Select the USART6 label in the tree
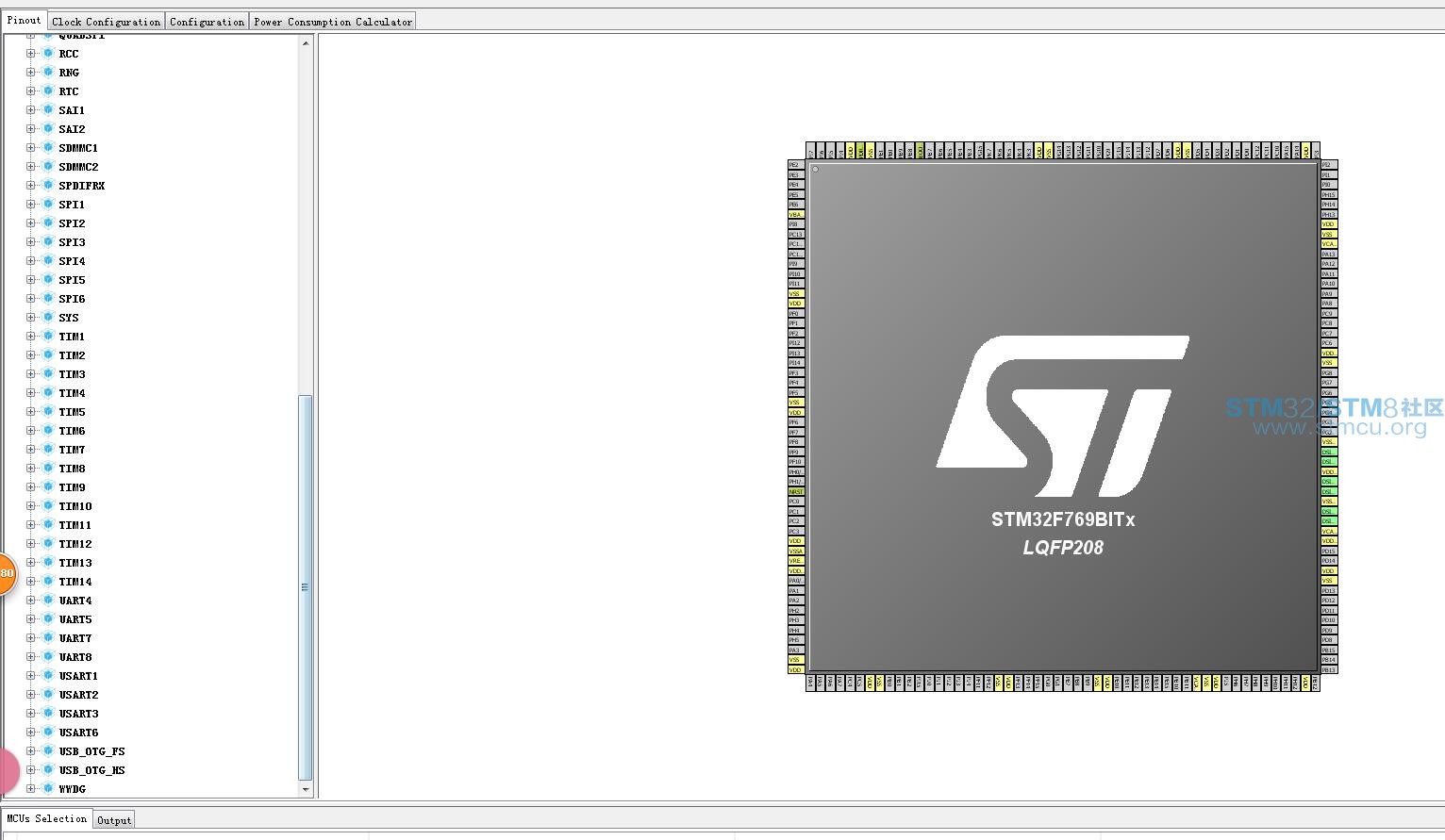 tap(78, 733)
